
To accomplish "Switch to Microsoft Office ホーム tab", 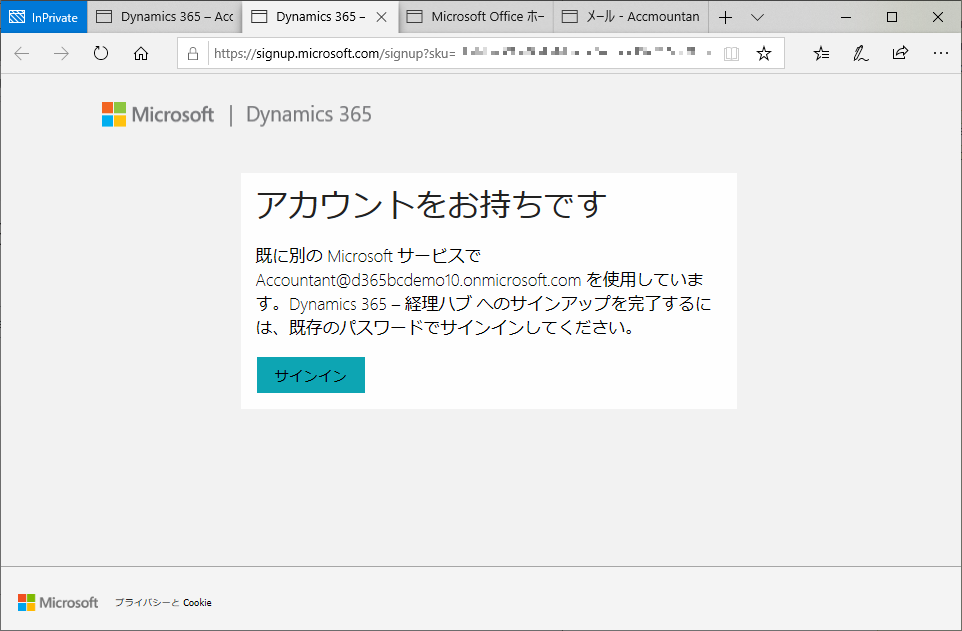I will (x=476, y=17).
